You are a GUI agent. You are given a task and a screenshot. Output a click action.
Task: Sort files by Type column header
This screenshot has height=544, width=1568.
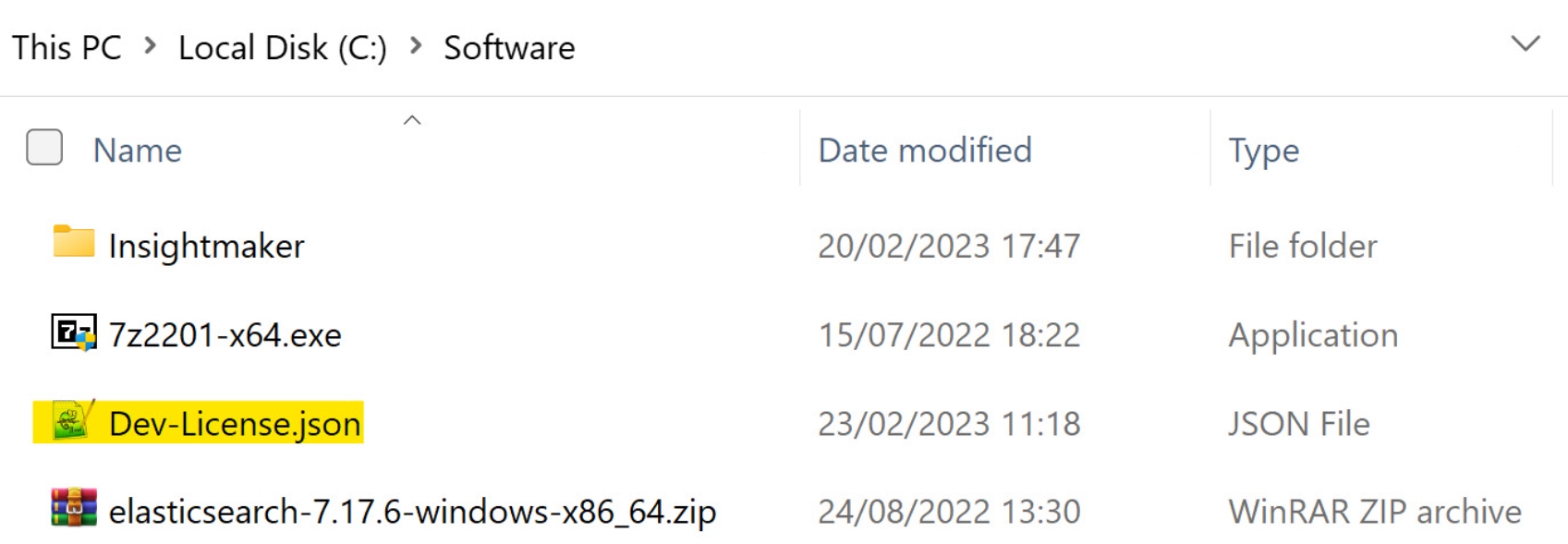click(1263, 151)
